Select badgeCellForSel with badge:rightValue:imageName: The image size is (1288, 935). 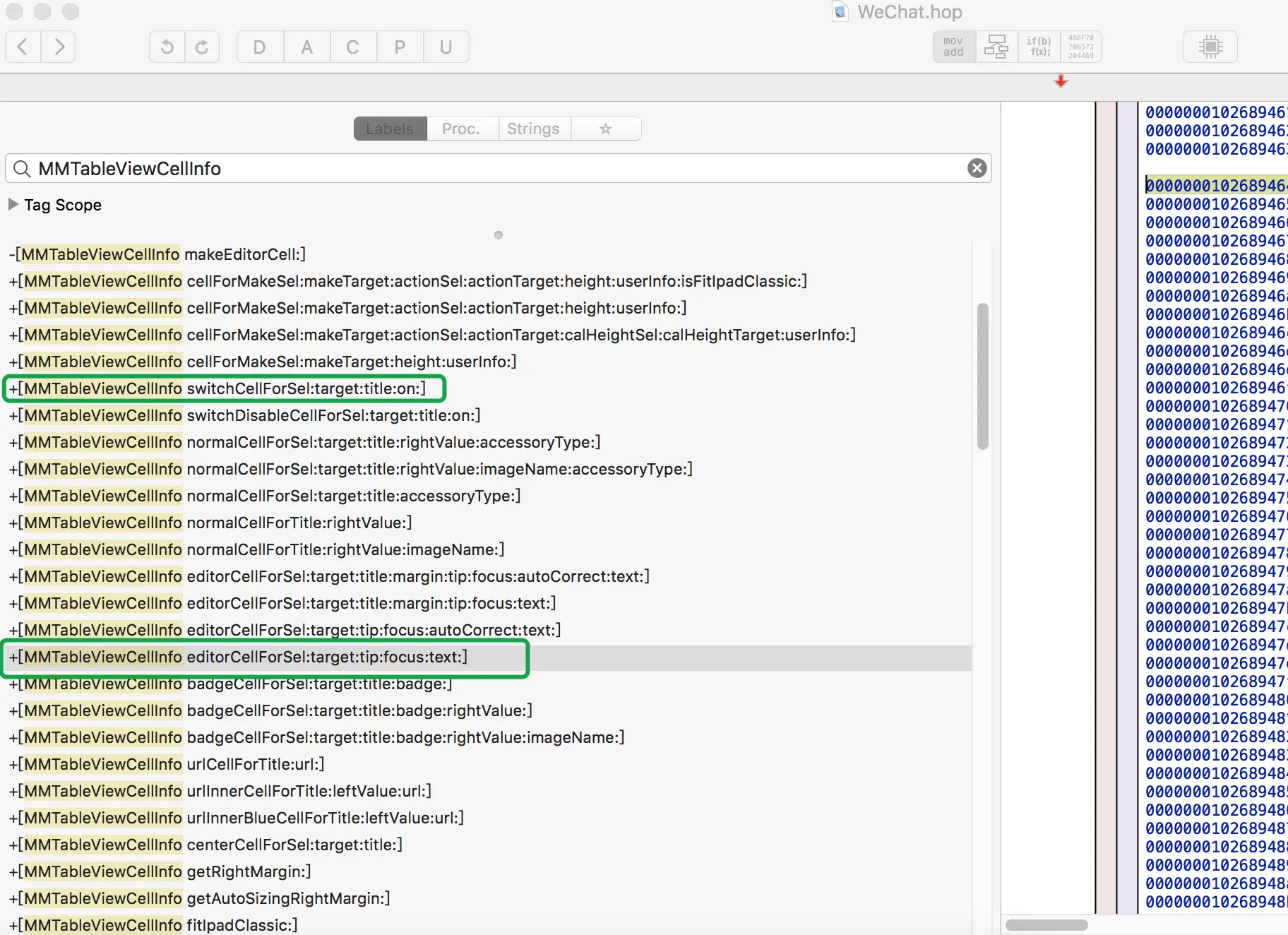point(316,737)
